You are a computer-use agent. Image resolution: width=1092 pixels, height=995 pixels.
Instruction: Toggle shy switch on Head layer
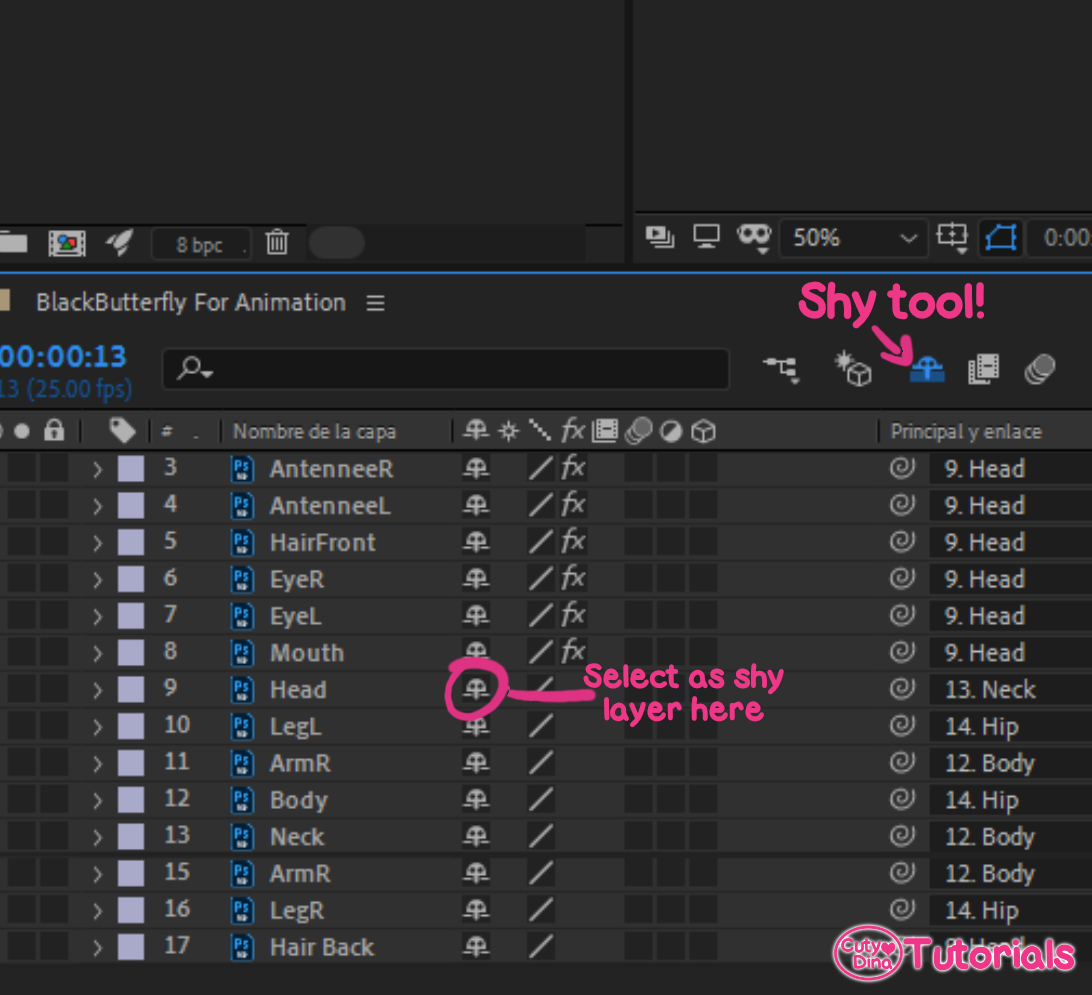tap(476, 689)
